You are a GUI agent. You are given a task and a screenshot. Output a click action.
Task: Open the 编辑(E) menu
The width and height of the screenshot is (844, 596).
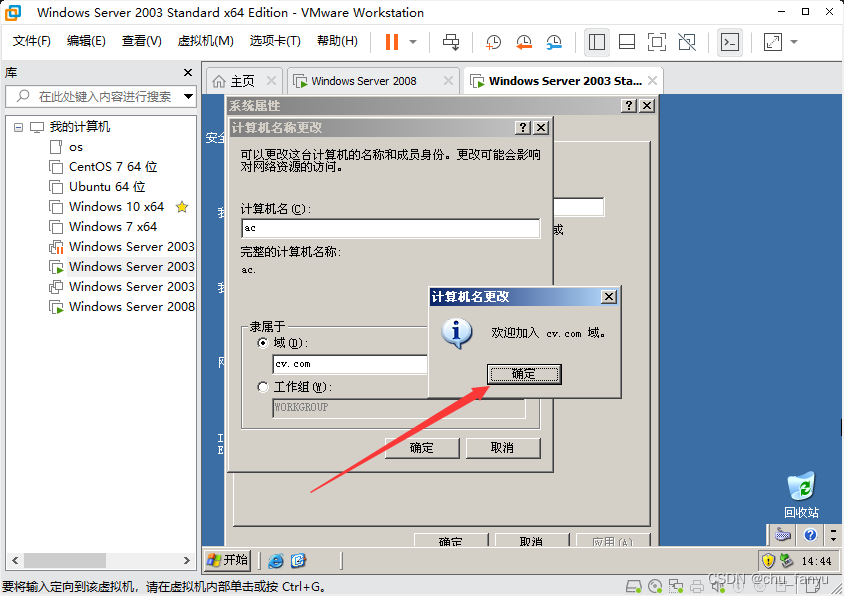[86, 41]
